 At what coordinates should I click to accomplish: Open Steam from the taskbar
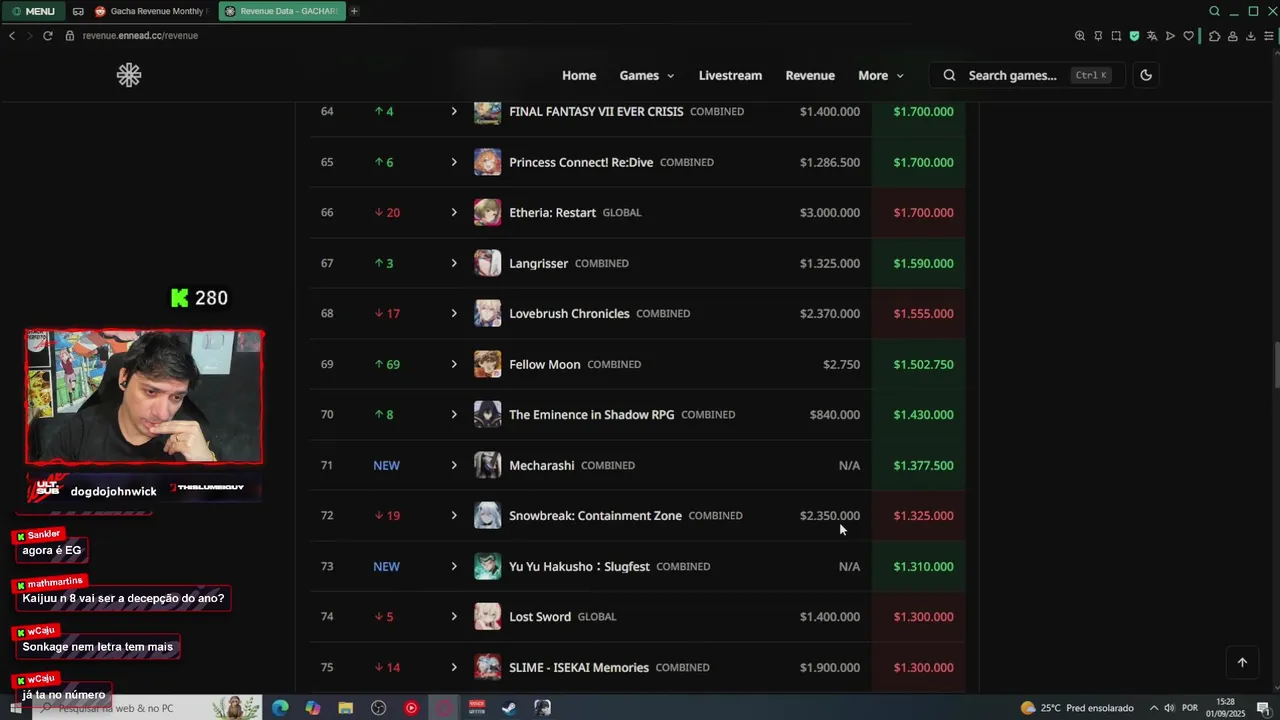(509, 708)
